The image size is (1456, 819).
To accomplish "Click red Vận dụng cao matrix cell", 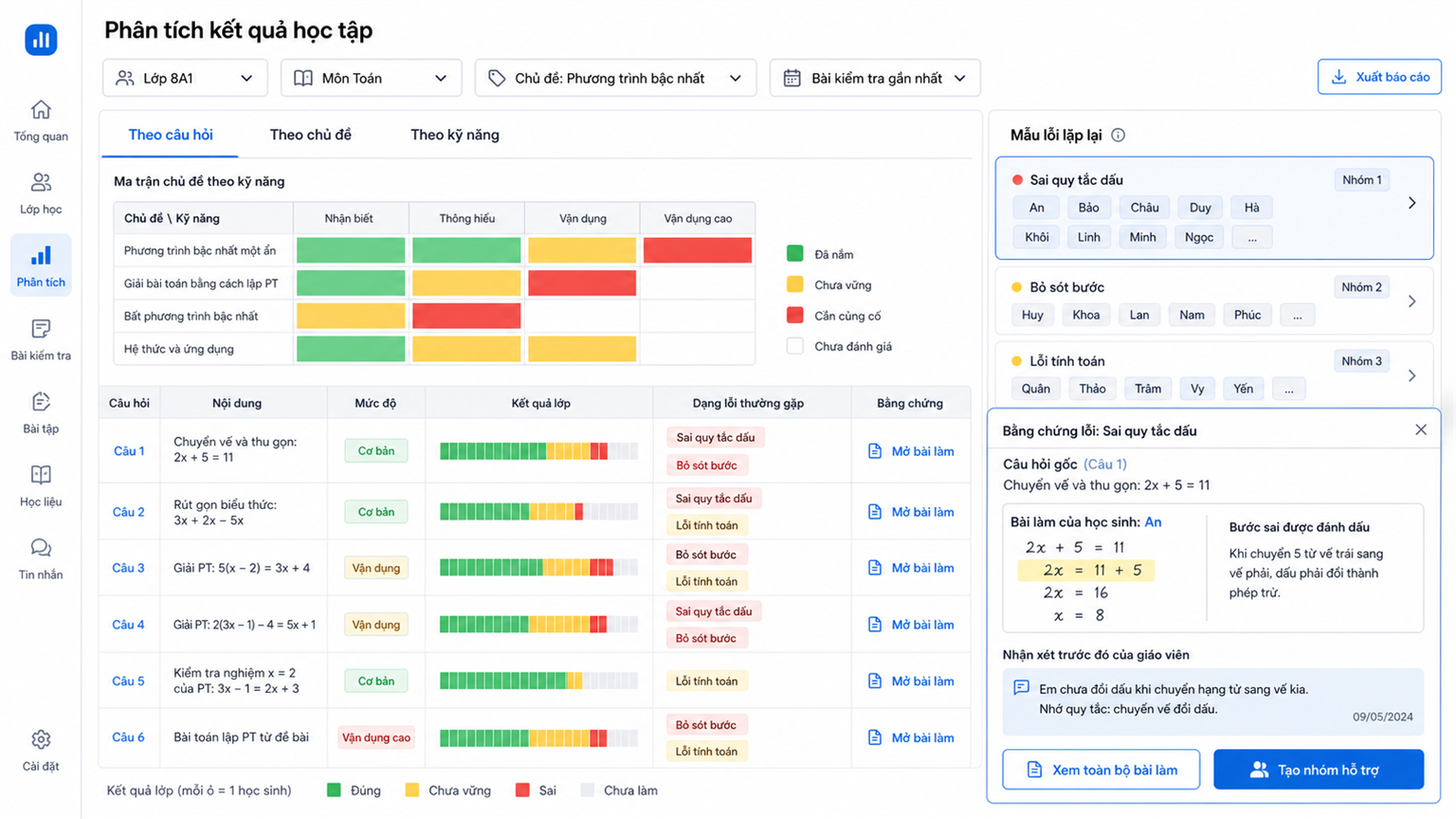I will pyautogui.click(x=698, y=250).
